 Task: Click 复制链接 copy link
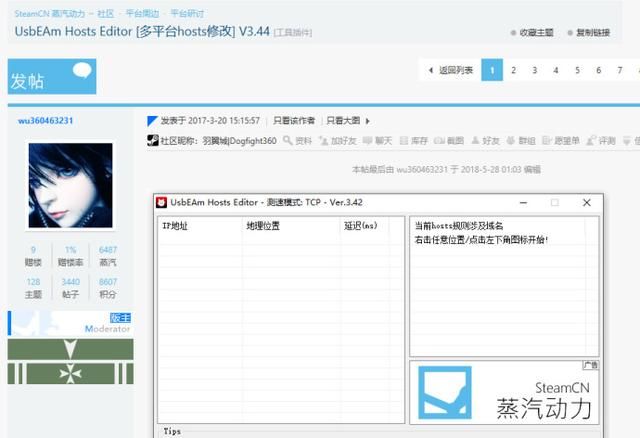(589, 33)
